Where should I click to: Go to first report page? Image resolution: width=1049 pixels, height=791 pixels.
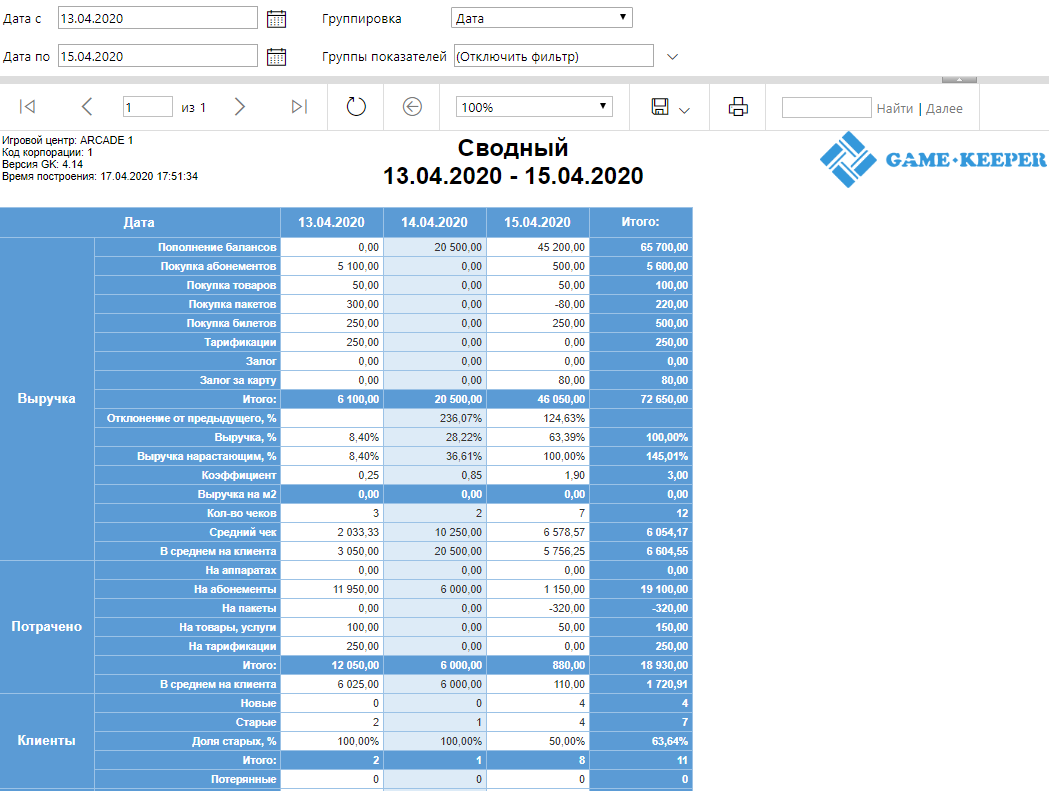27,106
